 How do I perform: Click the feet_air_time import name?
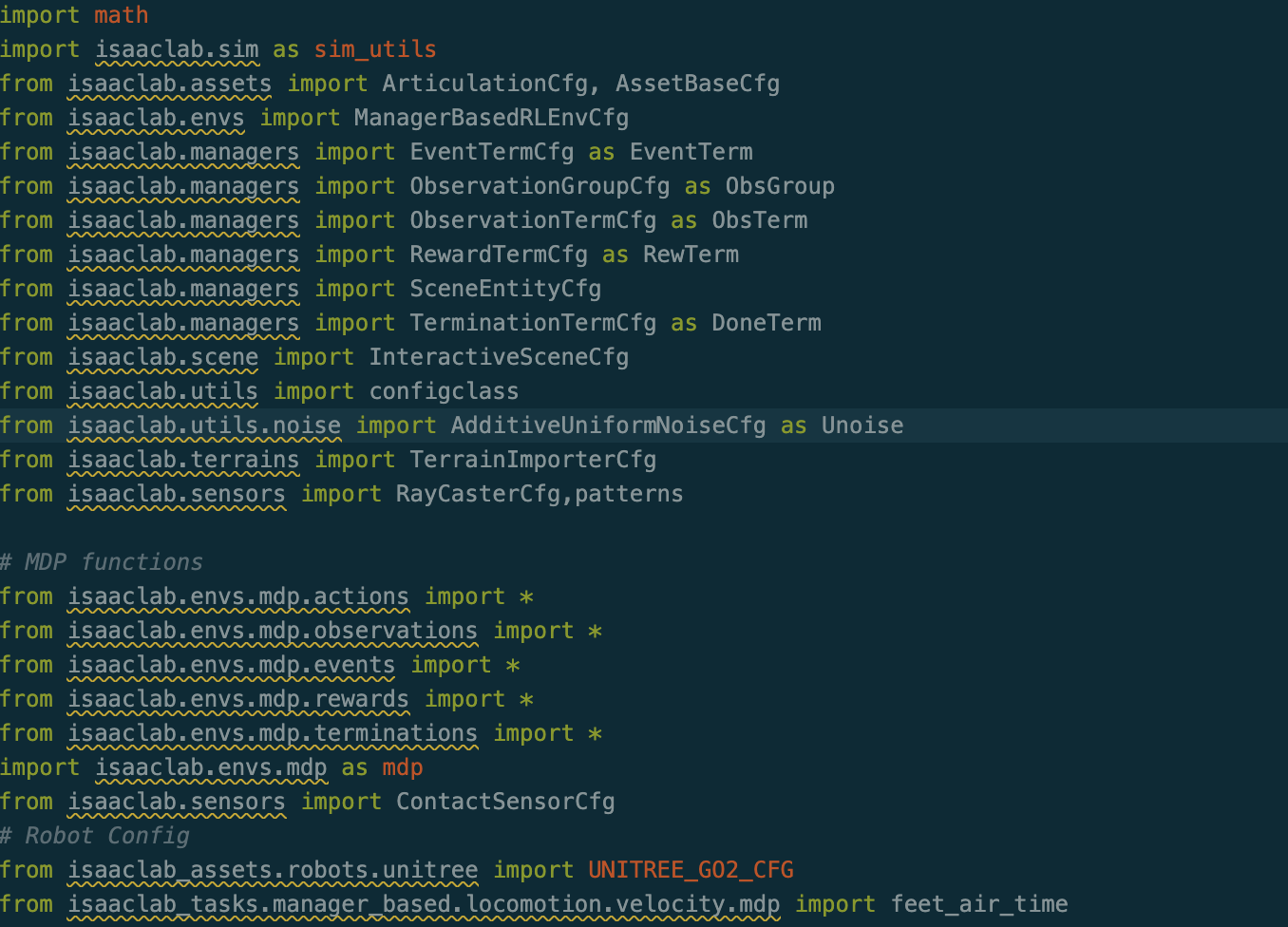[x=979, y=904]
